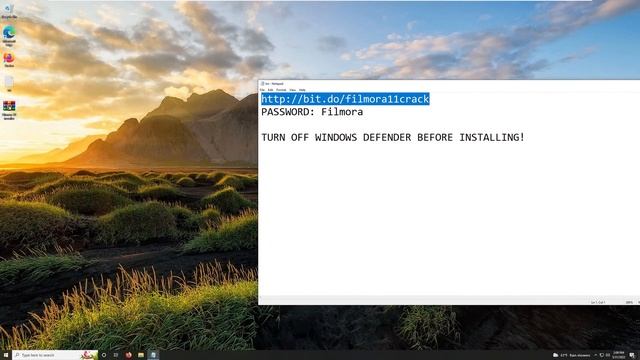This screenshot has height=360, width=640.
Task: Click the network icon in system tray
Action: click(602, 355)
